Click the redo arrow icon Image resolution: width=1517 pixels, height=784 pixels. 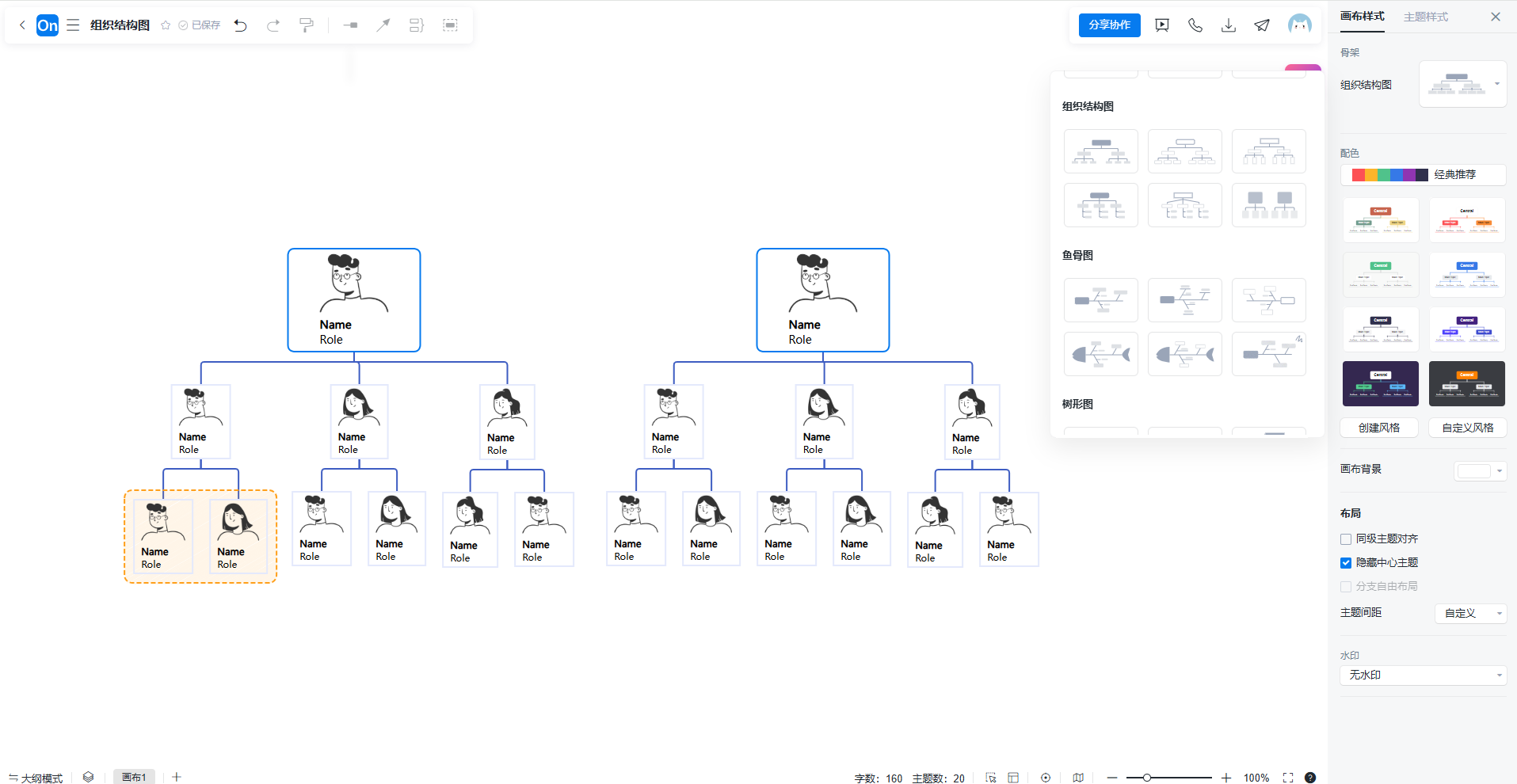pyautogui.click(x=273, y=25)
